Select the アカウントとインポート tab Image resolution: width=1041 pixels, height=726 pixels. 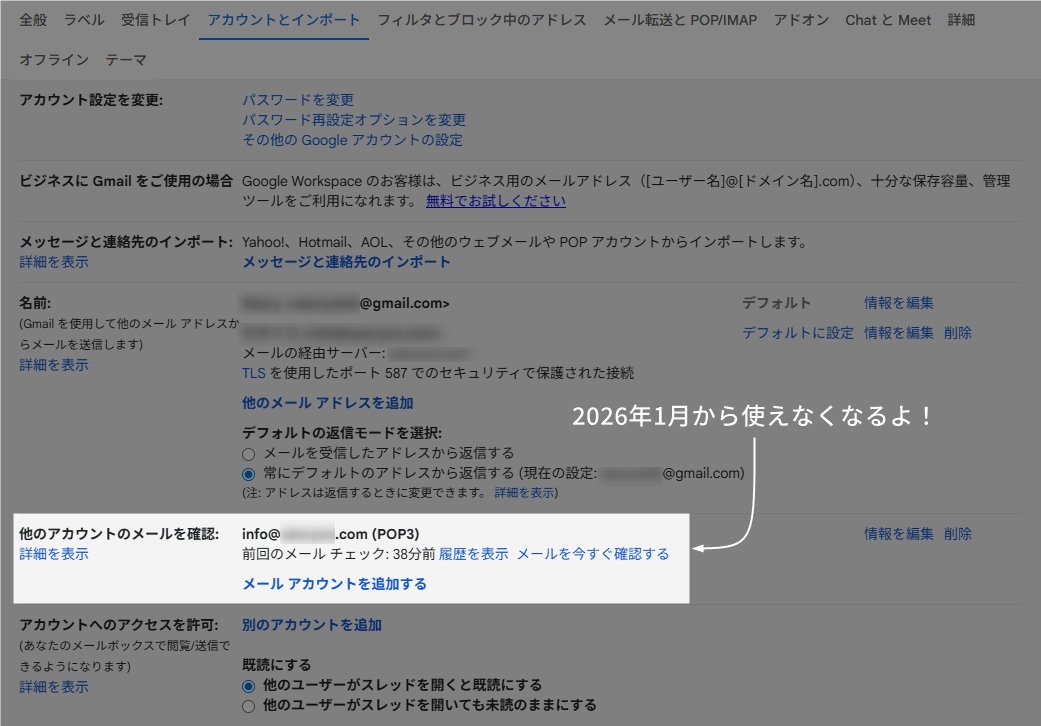click(x=283, y=20)
